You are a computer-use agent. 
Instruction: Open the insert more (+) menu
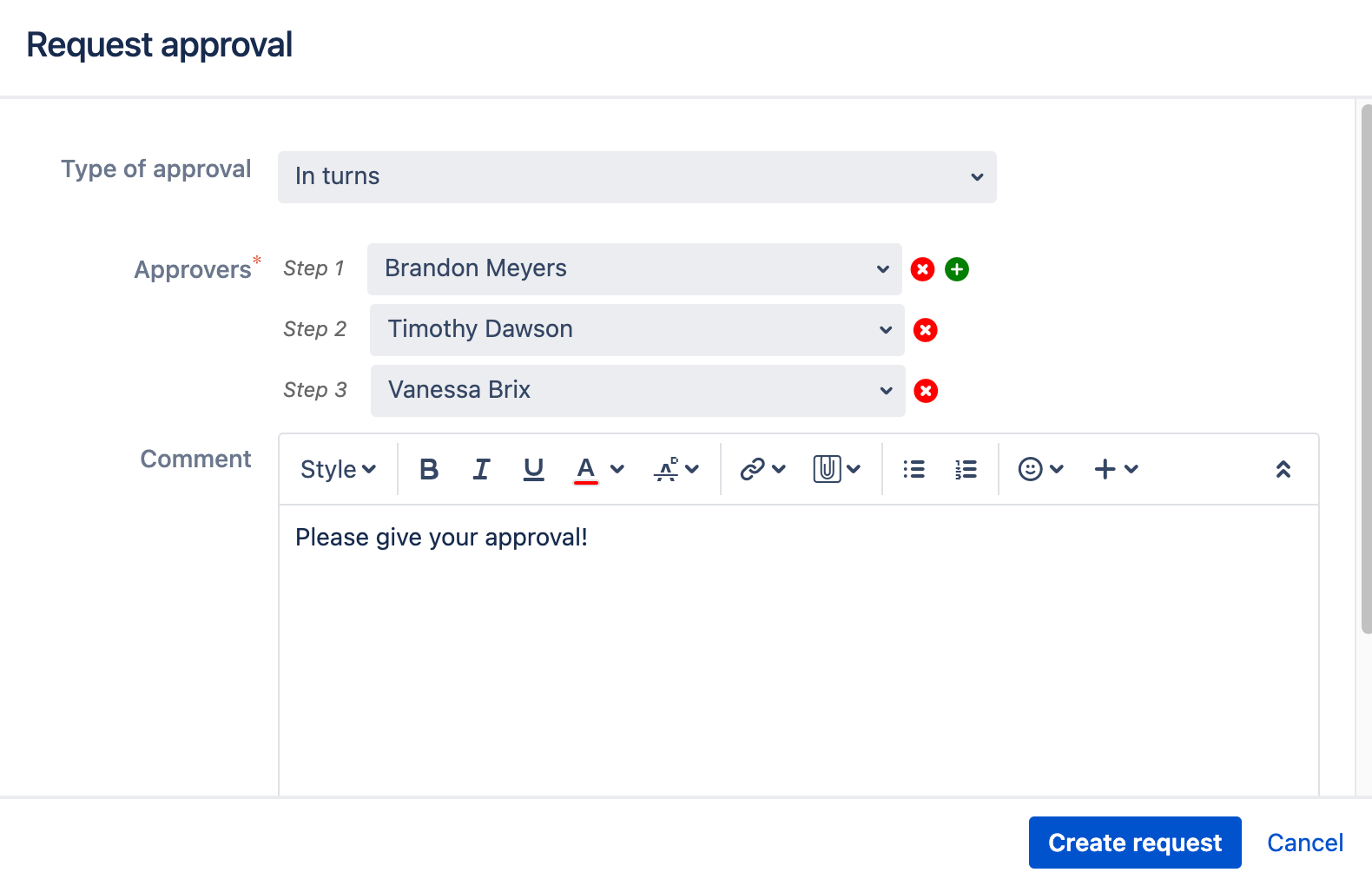click(1116, 469)
